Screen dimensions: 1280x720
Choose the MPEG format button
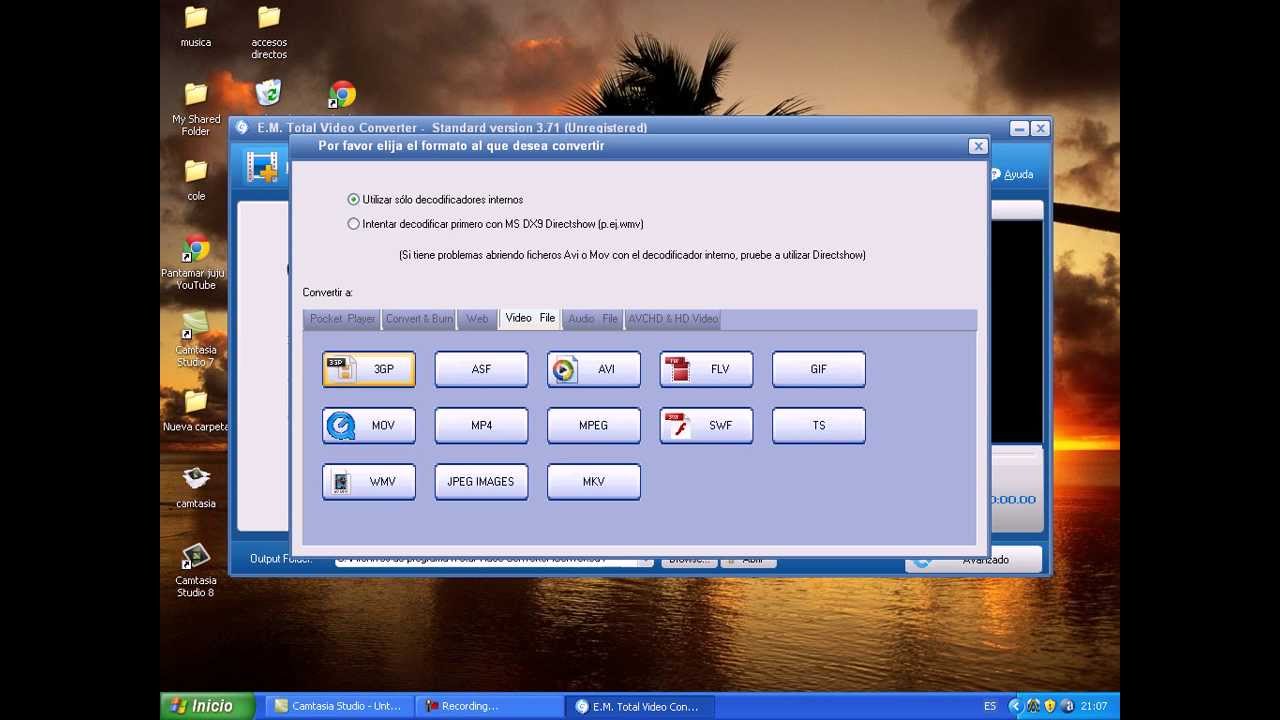[x=594, y=425]
